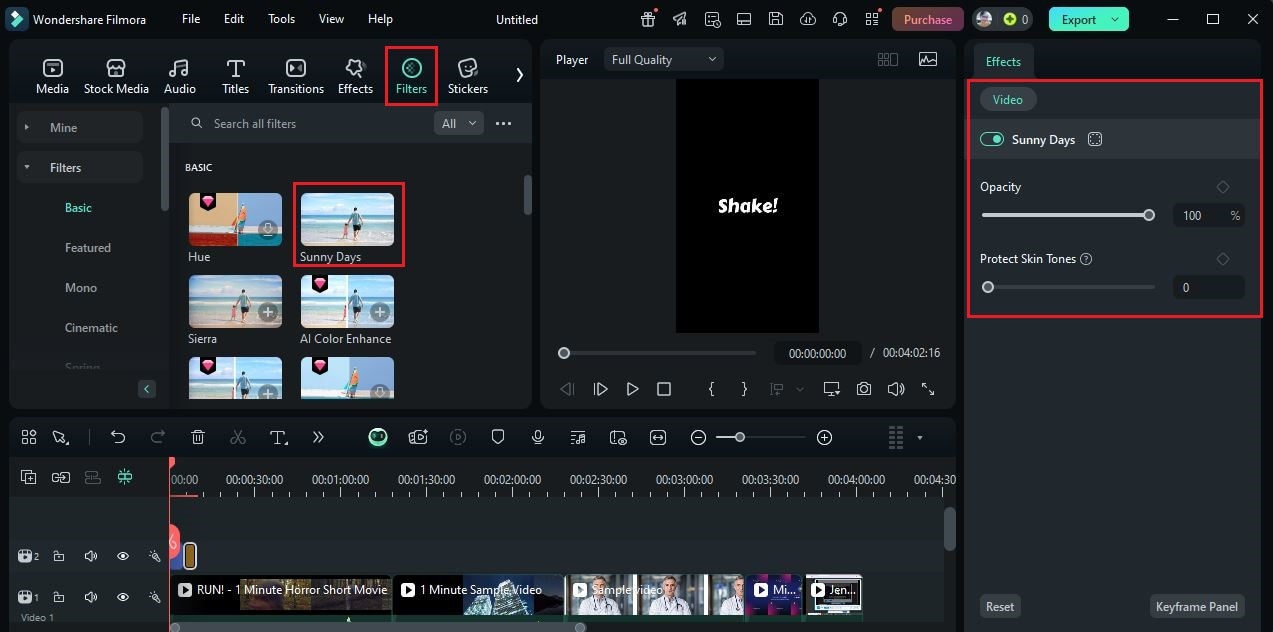Viewport: 1273px width, 632px height.
Task: Take a snapshot with camera icon
Action: 864,389
